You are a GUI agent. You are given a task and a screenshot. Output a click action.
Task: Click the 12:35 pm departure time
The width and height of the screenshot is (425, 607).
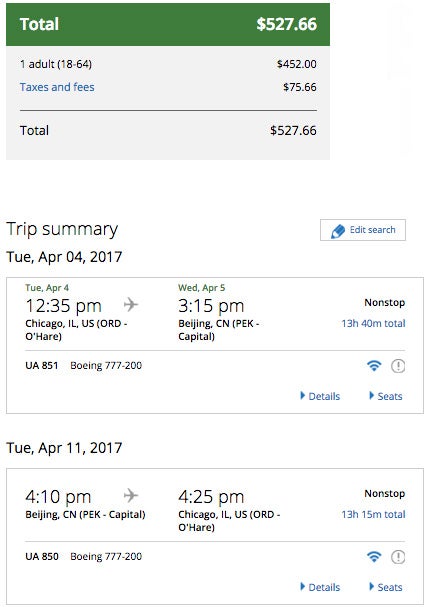click(x=63, y=306)
